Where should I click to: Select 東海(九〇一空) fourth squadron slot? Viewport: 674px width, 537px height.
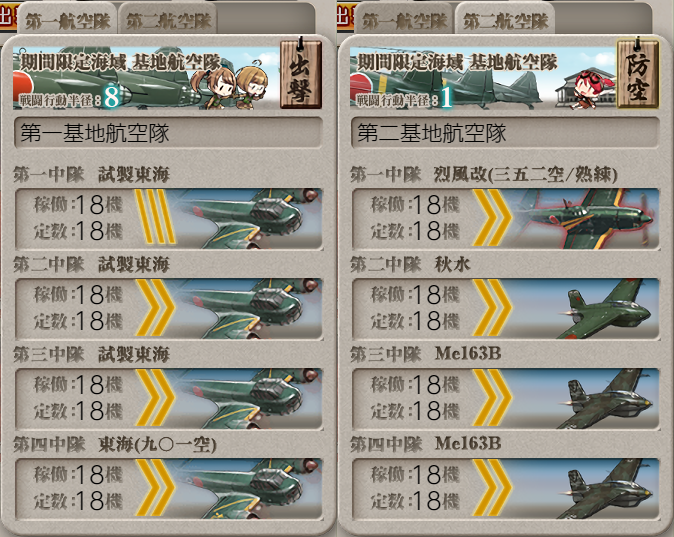point(168,488)
